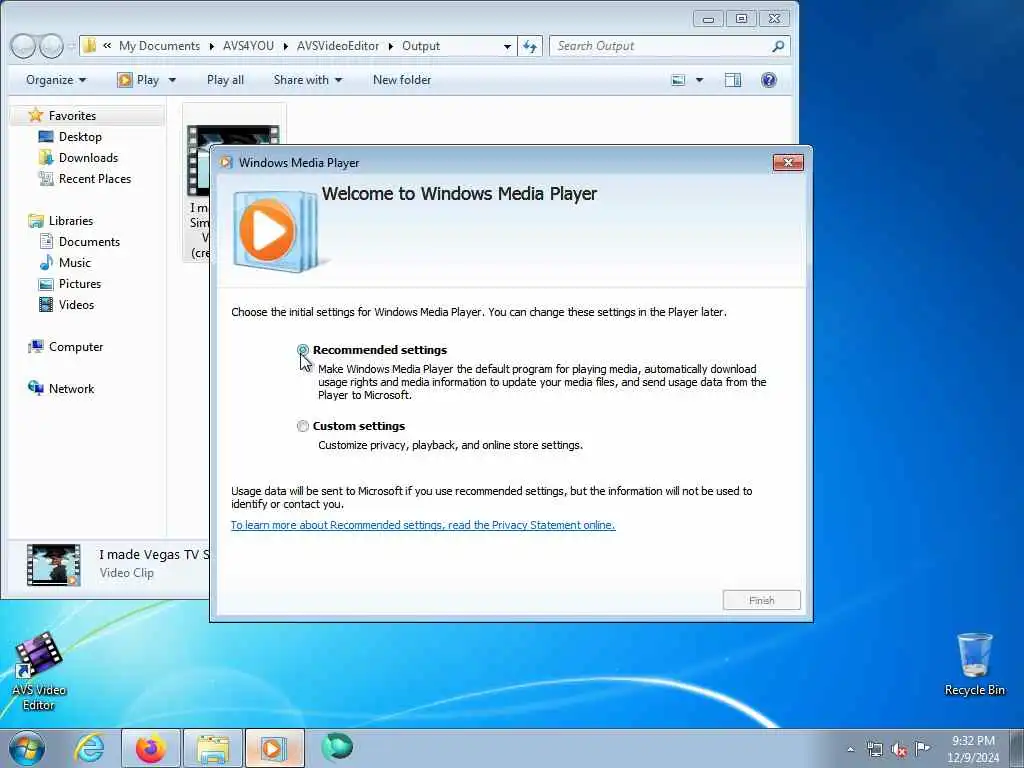Click the network tray icon

pos(874,749)
